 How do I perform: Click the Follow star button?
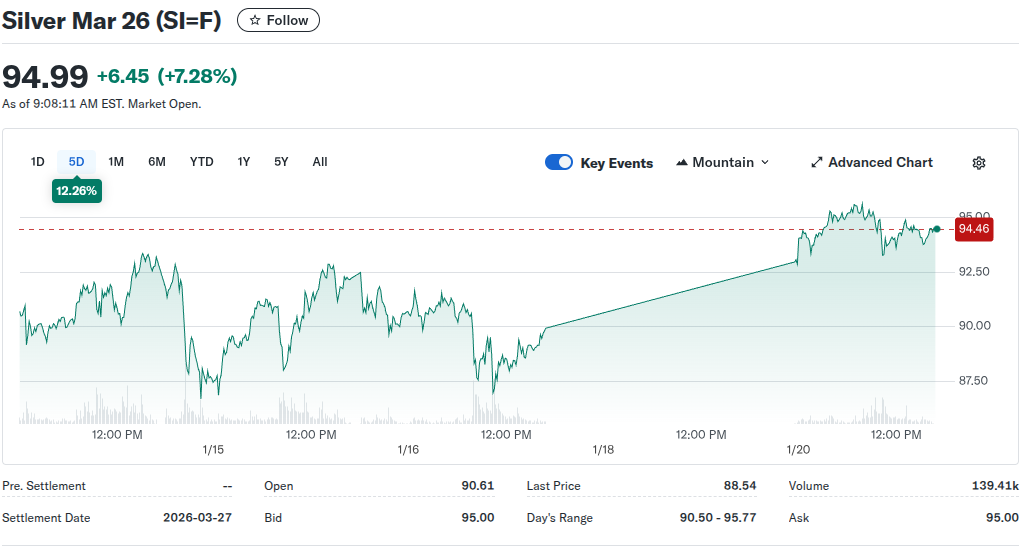point(278,20)
